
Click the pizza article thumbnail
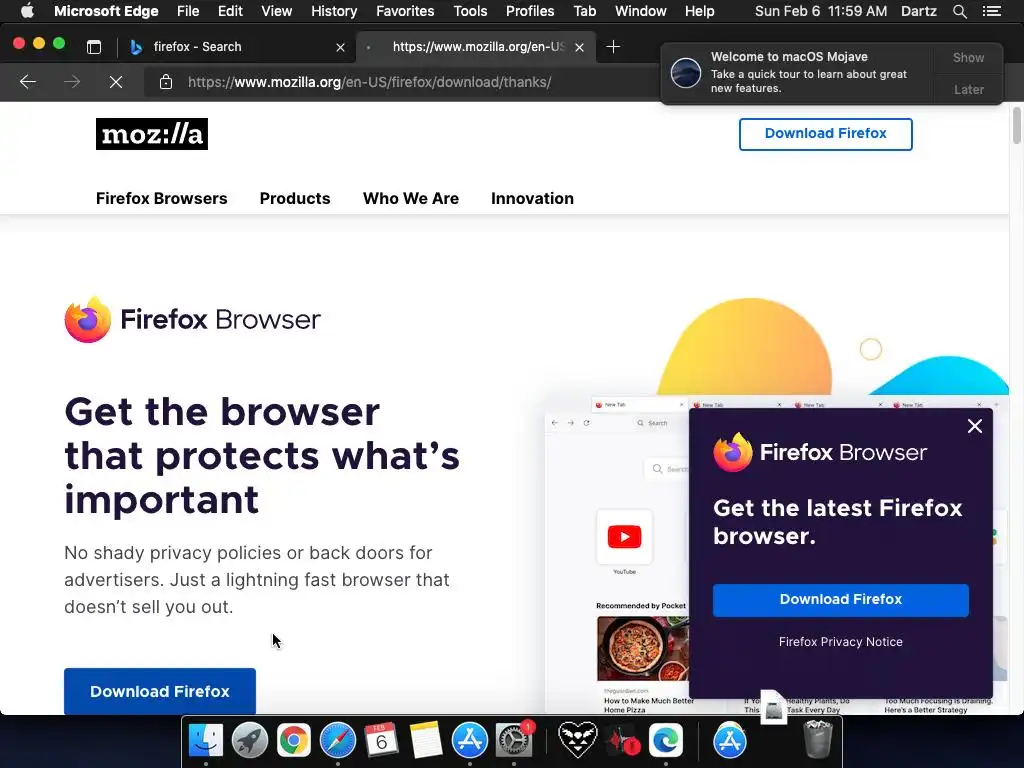643,648
